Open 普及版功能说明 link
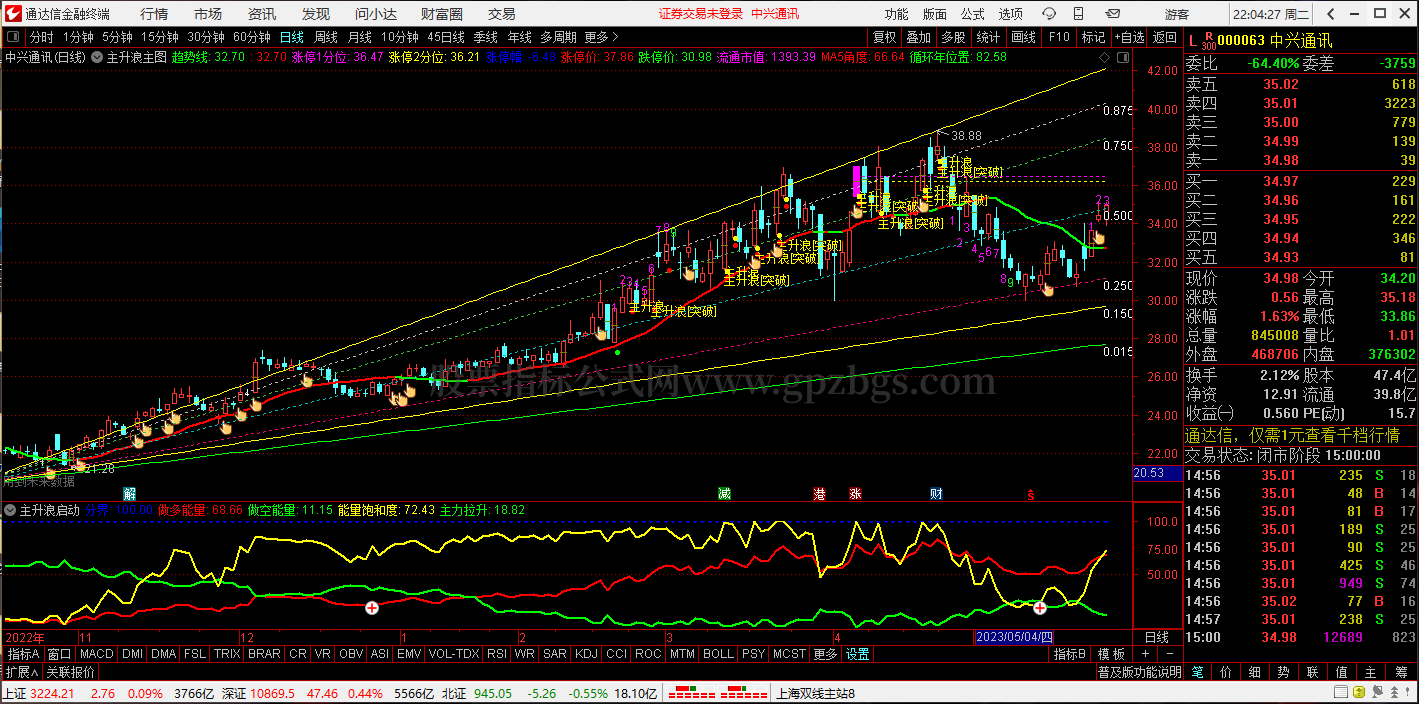This screenshot has width=1419, height=704. click(1139, 672)
